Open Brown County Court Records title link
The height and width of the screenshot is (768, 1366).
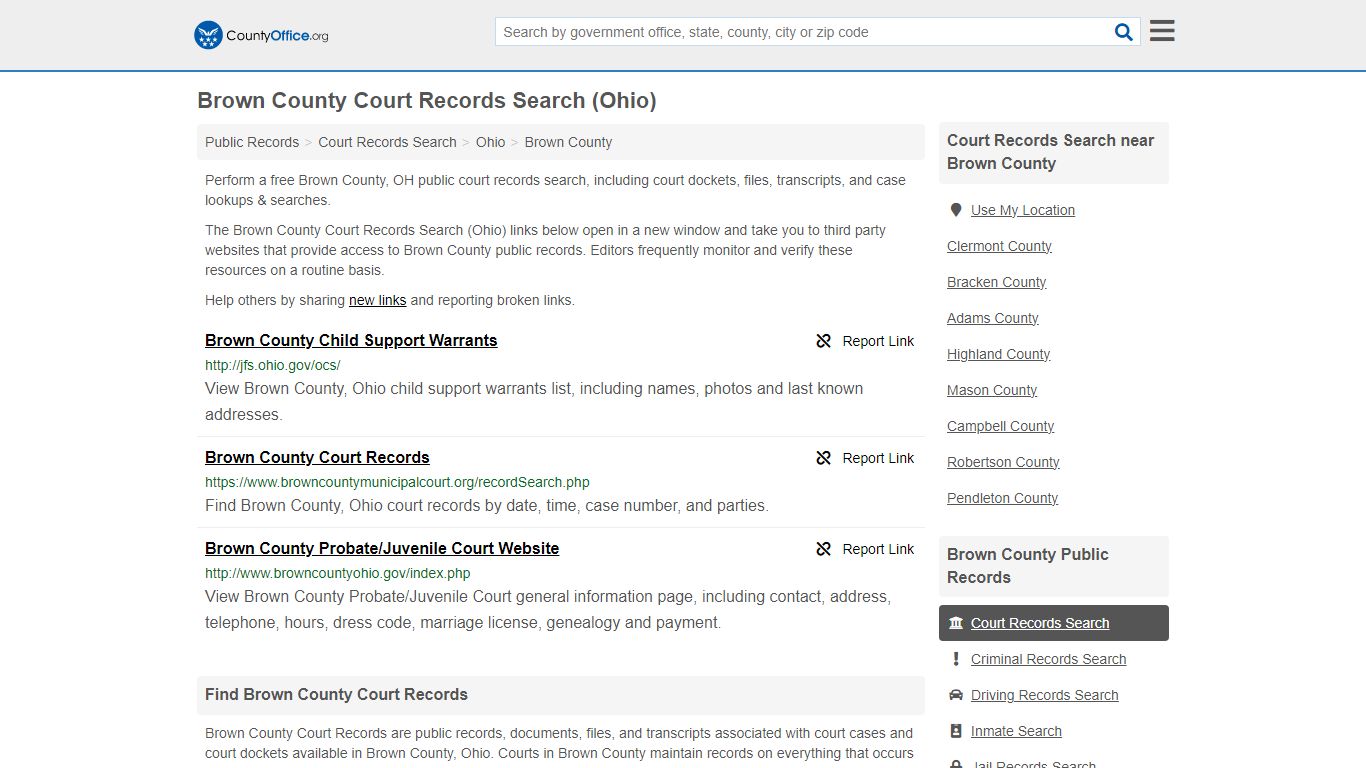pyautogui.click(x=317, y=457)
